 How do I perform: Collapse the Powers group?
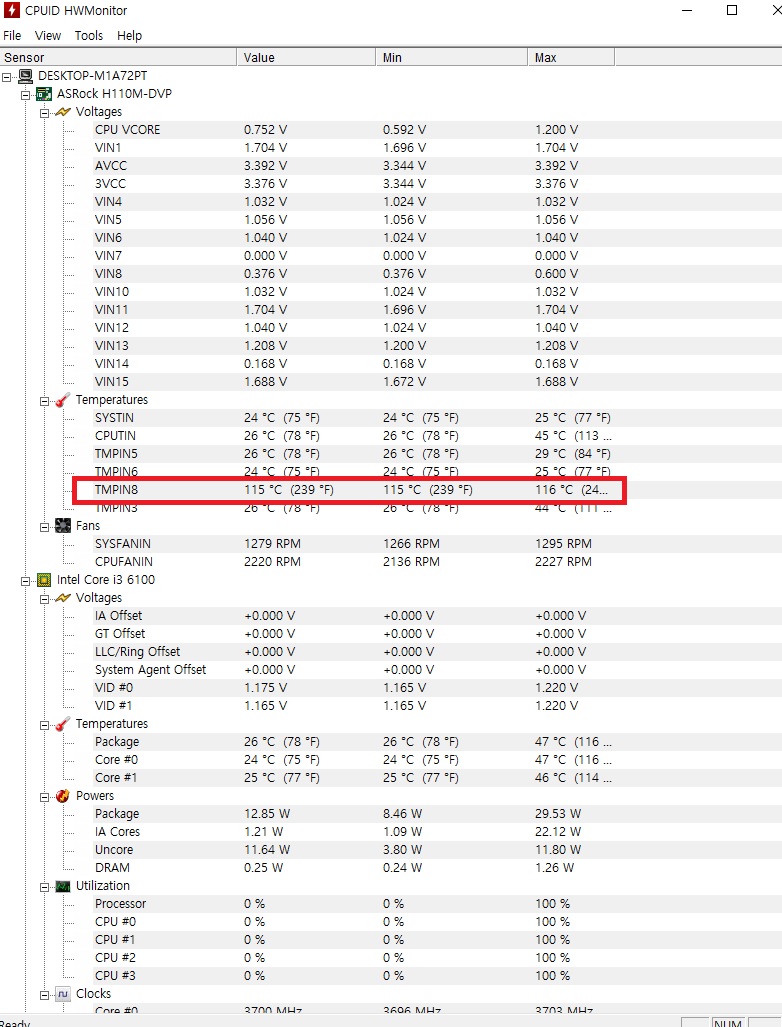45,796
